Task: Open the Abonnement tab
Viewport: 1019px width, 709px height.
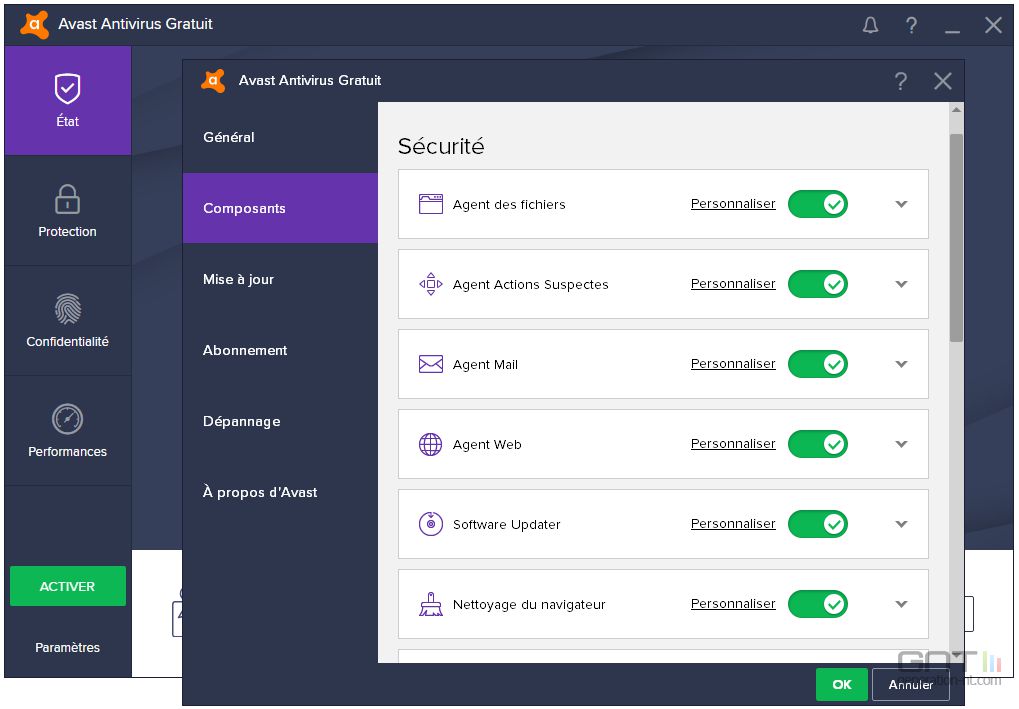Action: tap(280, 350)
